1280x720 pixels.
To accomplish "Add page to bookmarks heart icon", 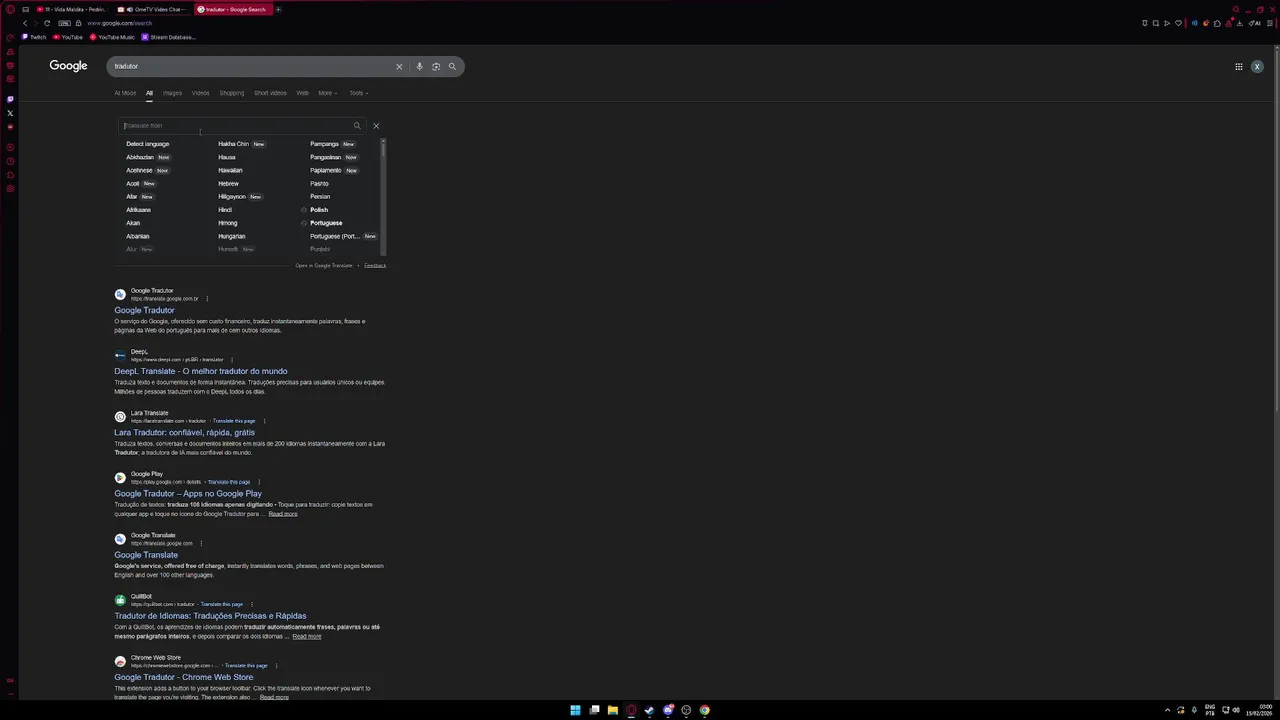I will tap(1178, 23).
